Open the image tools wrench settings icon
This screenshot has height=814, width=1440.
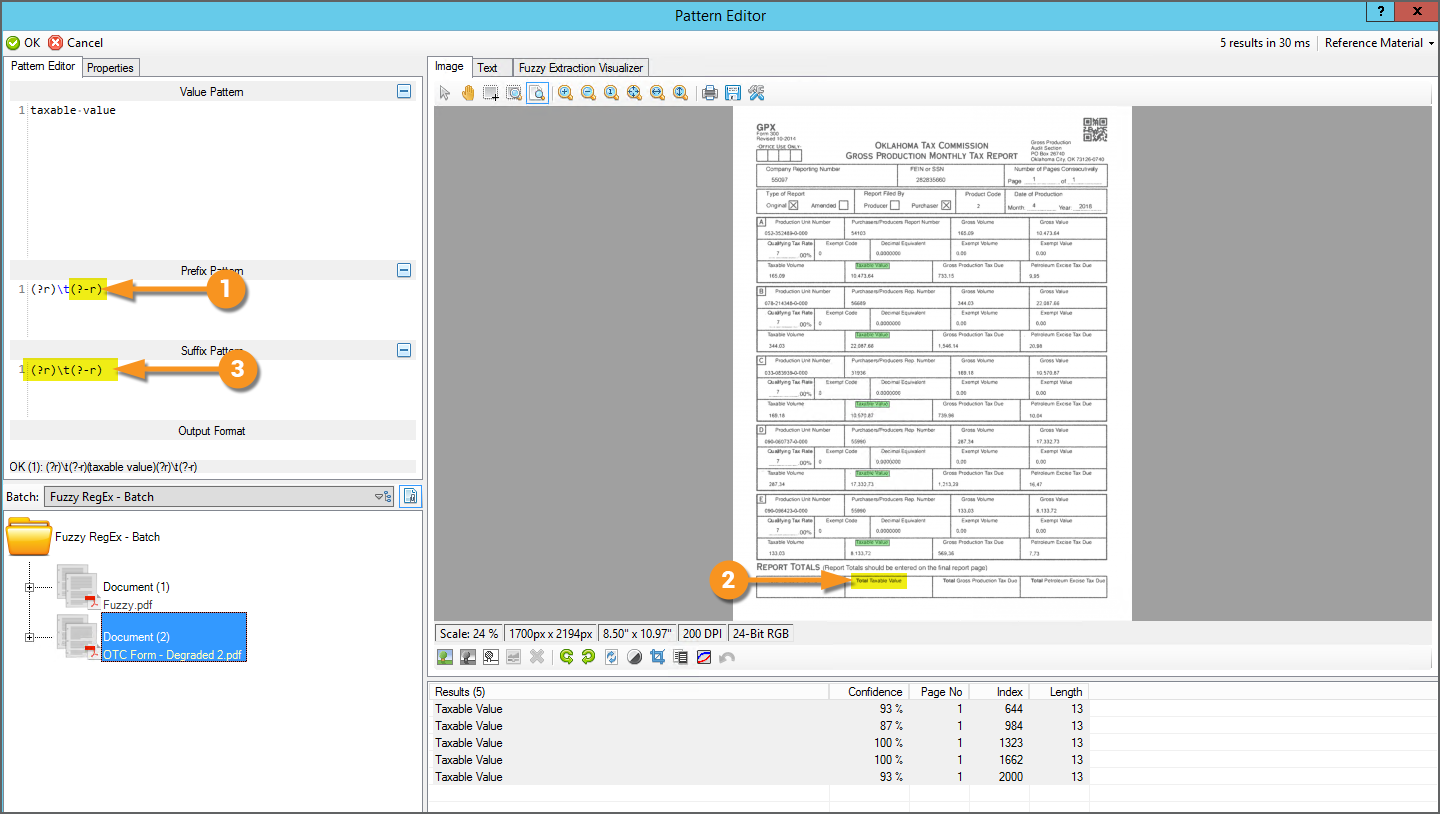pos(756,93)
